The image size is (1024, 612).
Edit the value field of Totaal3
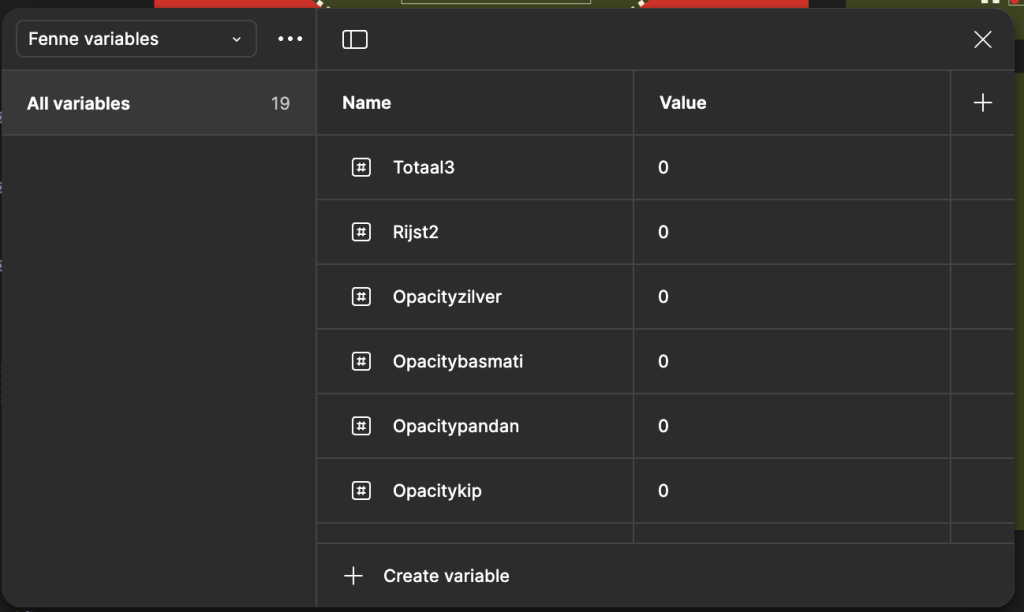pyautogui.click(x=790, y=167)
